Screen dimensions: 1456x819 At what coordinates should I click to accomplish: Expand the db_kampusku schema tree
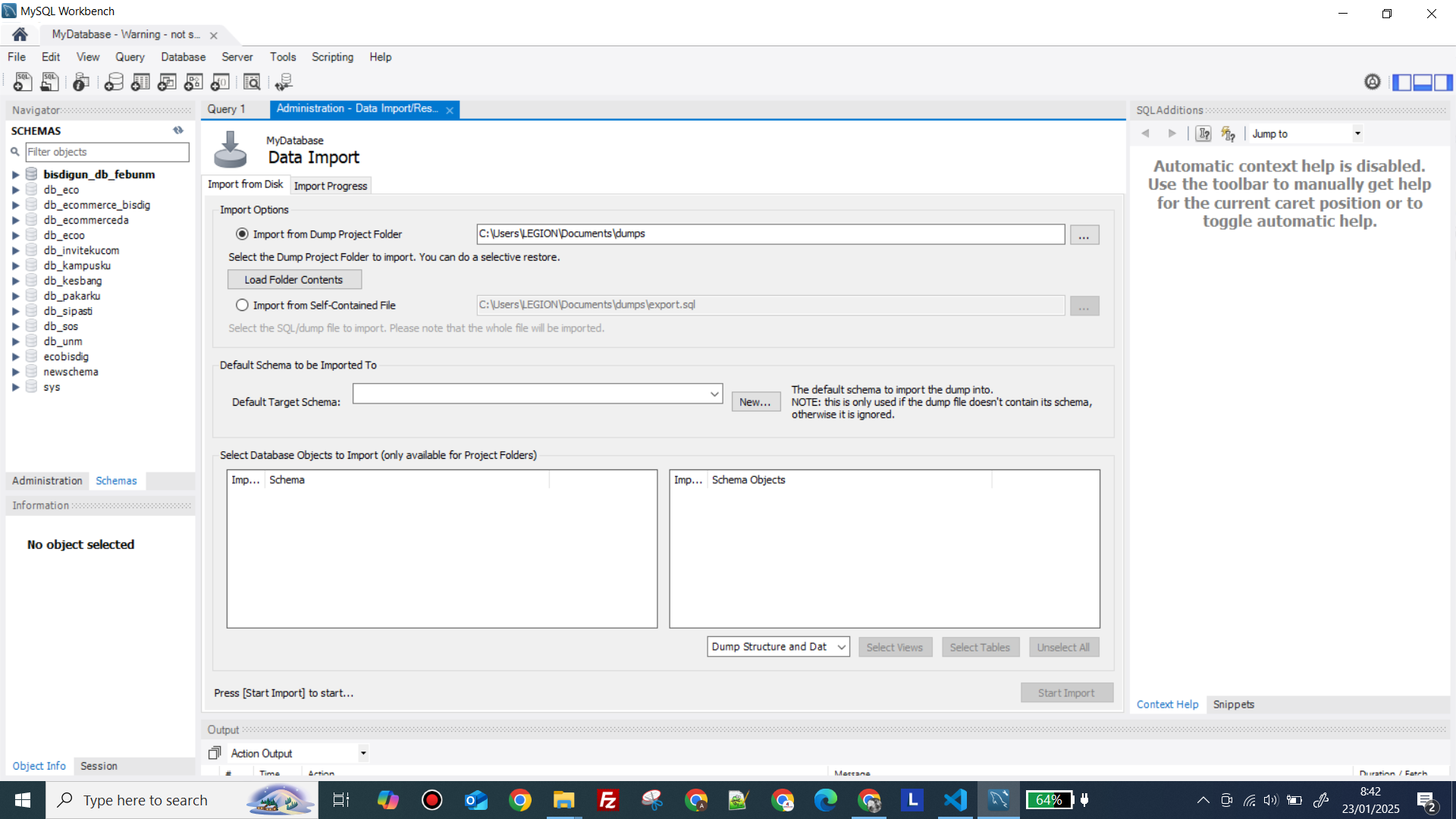(15, 265)
